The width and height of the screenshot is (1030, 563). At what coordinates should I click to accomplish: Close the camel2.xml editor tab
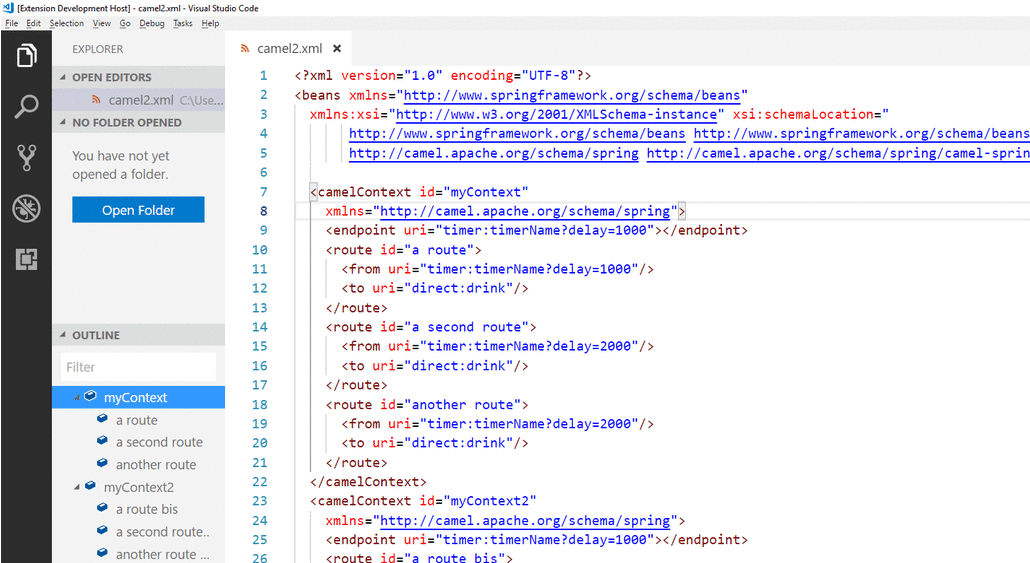click(337, 49)
